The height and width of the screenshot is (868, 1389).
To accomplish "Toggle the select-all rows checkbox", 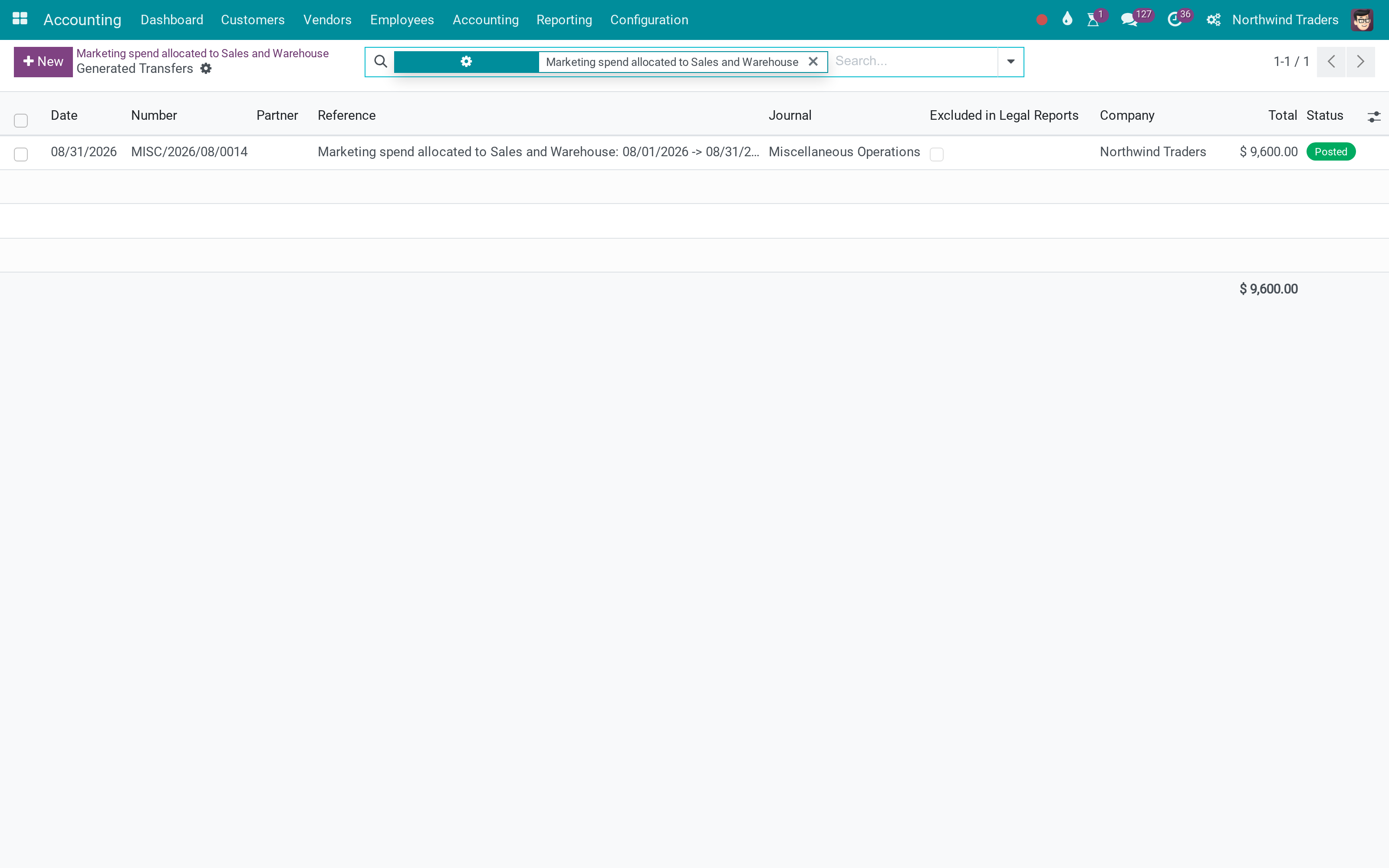I will 21,120.
